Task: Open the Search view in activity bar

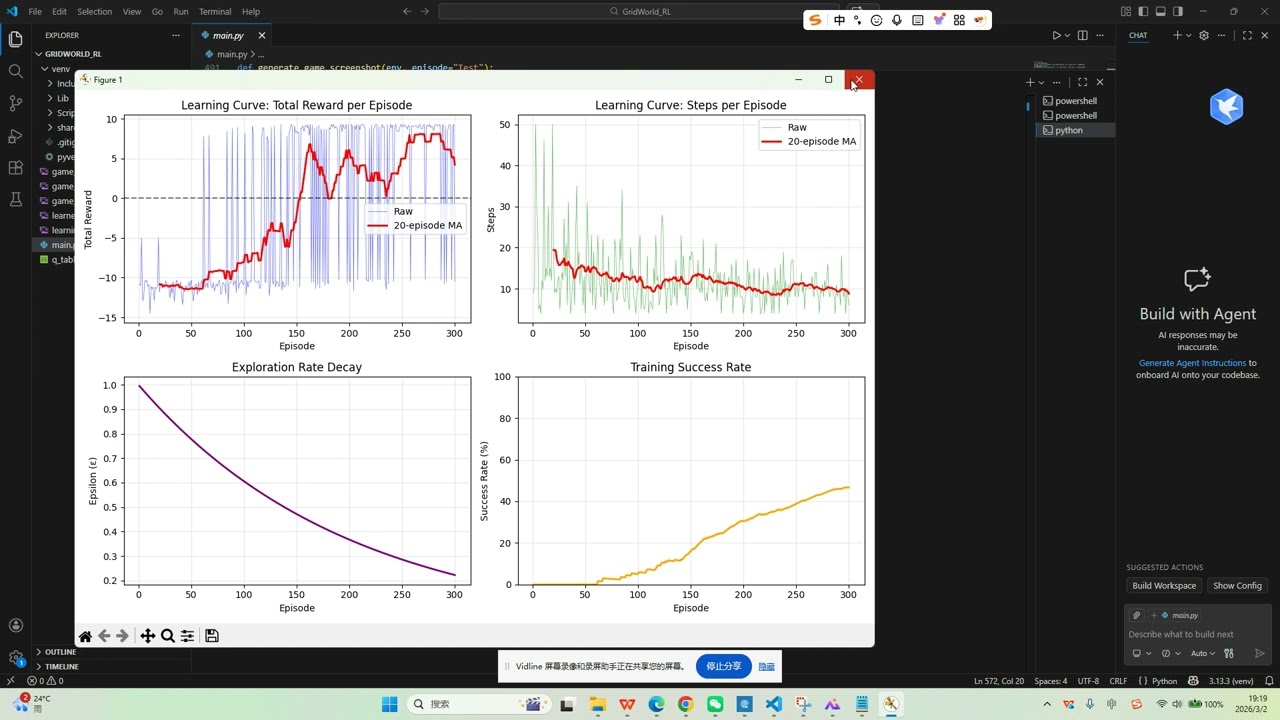Action: 15,72
